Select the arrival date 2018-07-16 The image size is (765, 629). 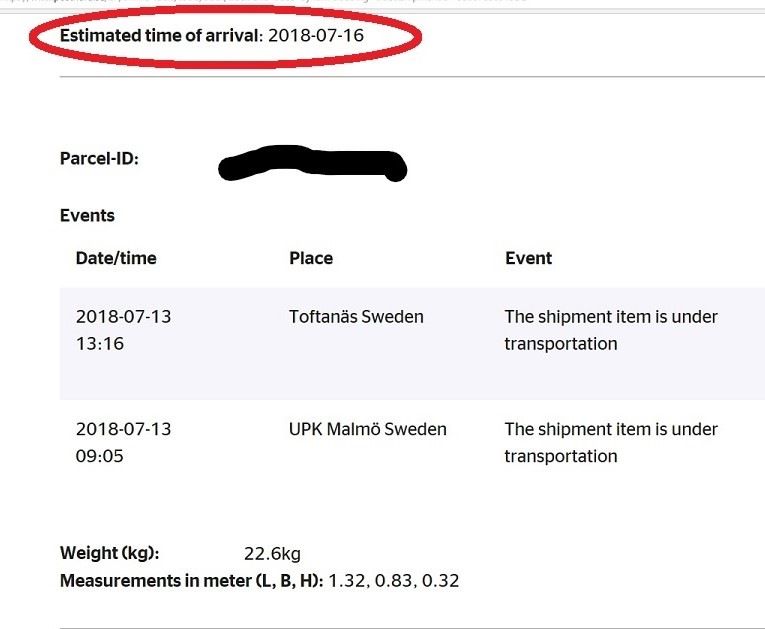tap(316, 36)
